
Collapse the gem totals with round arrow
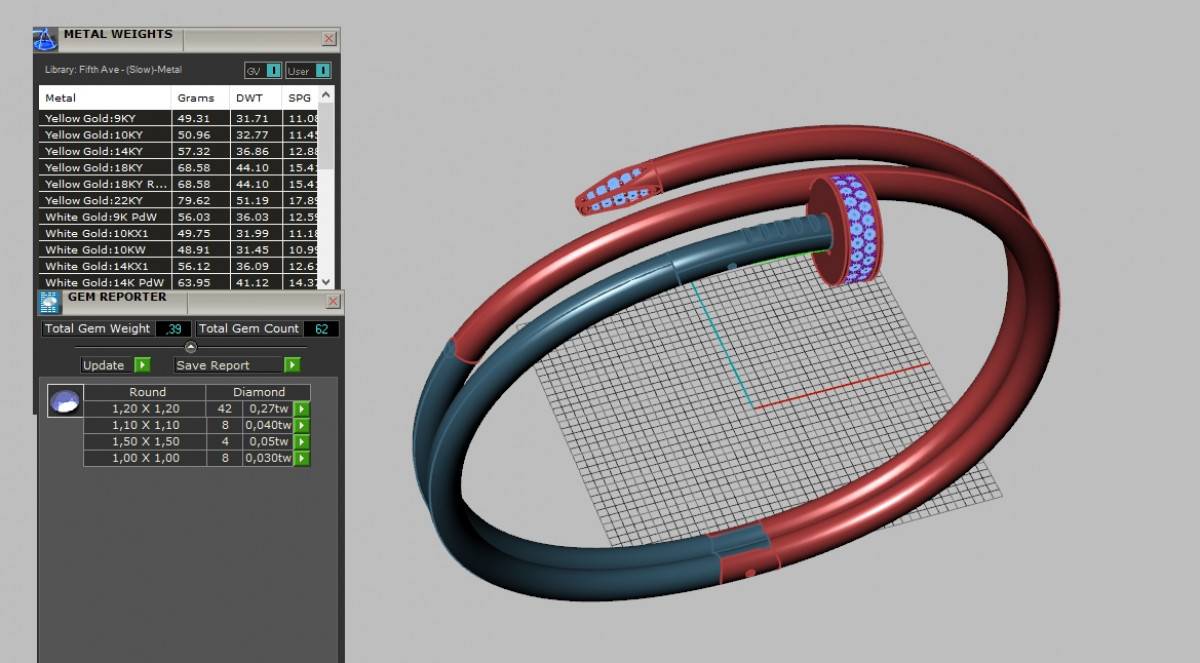[x=191, y=347]
